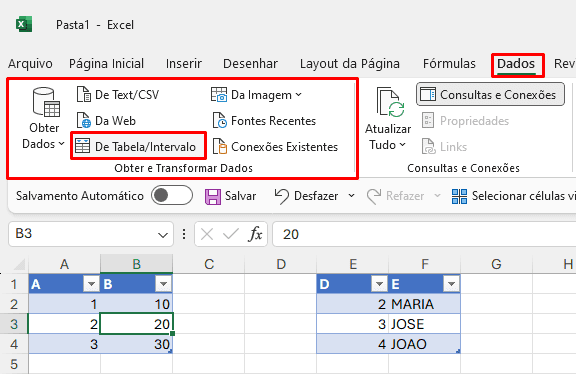Select column G header
This screenshot has height=374, width=576.
[x=496, y=264]
